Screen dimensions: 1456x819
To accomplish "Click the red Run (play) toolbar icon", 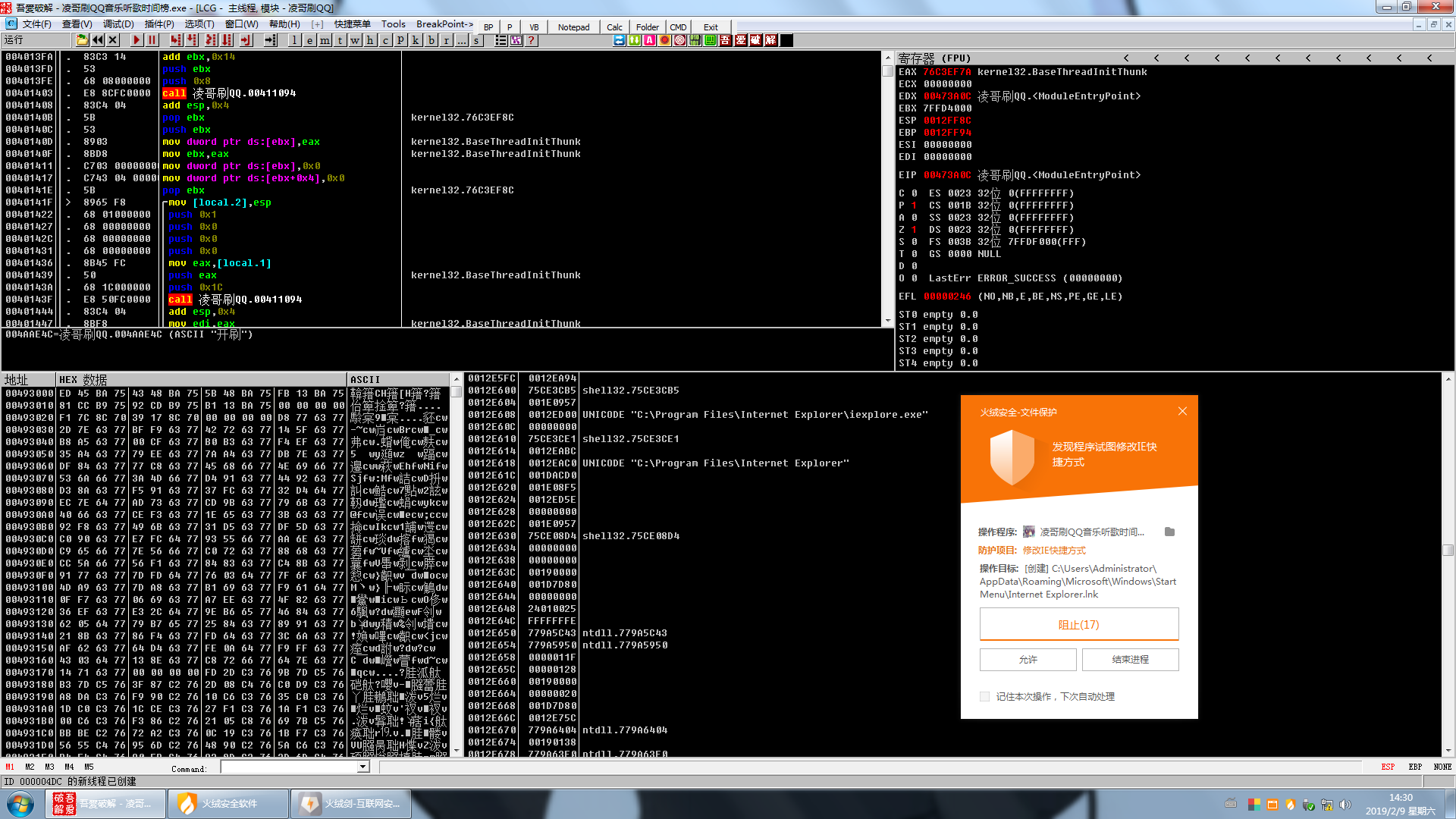I will [x=136, y=40].
